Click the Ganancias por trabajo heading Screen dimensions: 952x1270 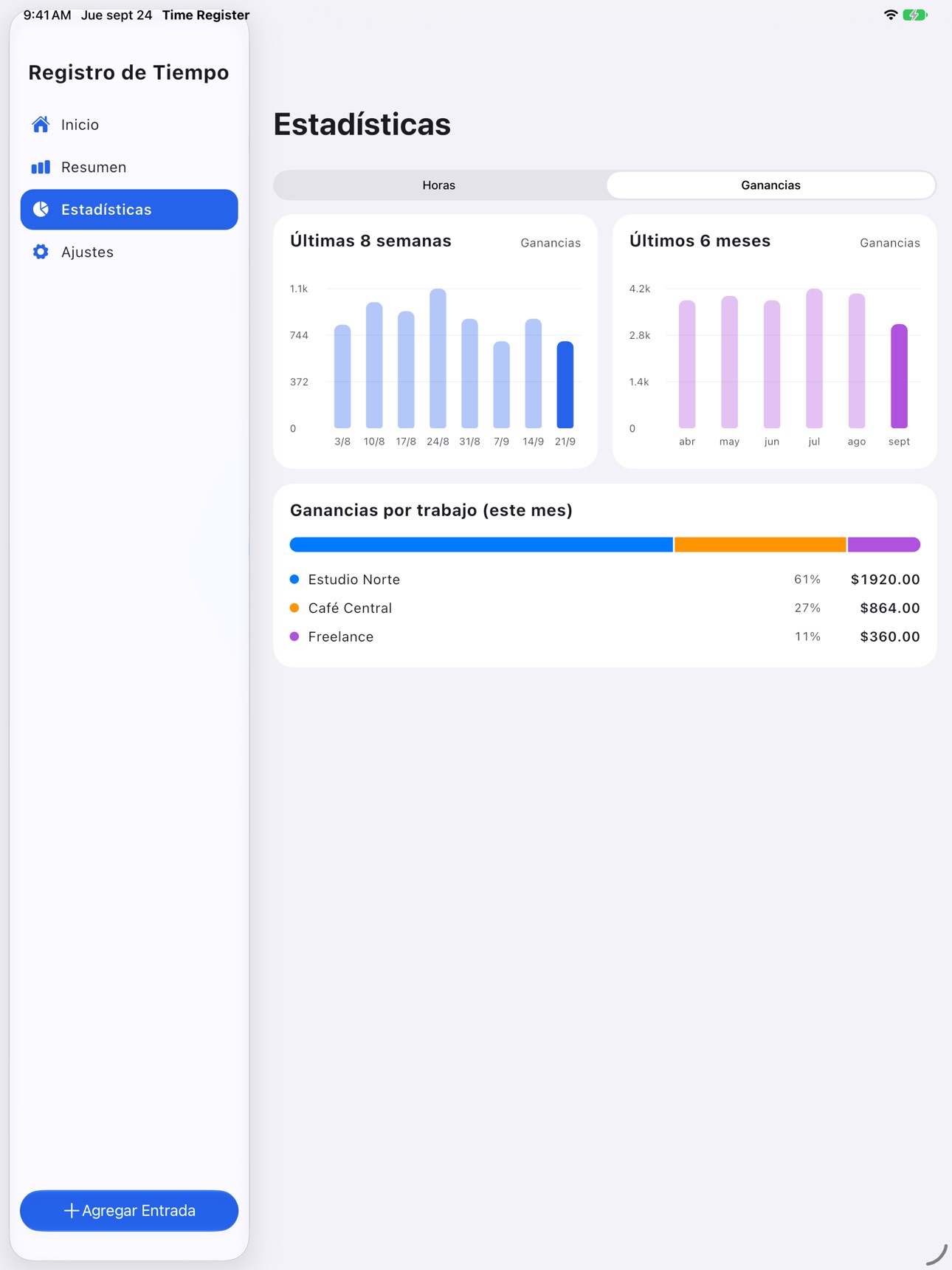click(431, 510)
